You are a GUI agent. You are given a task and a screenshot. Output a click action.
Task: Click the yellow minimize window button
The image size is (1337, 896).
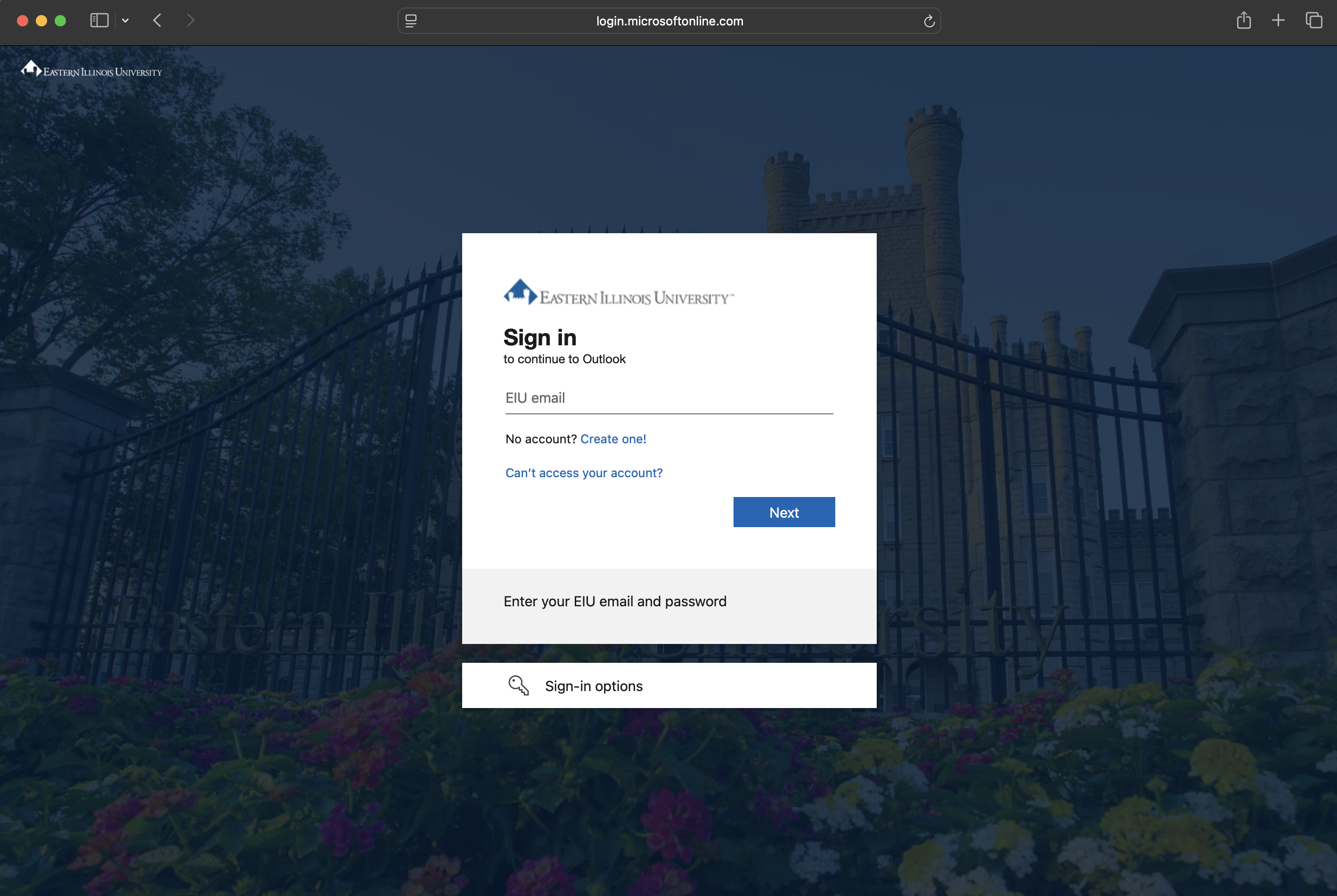click(x=41, y=21)
